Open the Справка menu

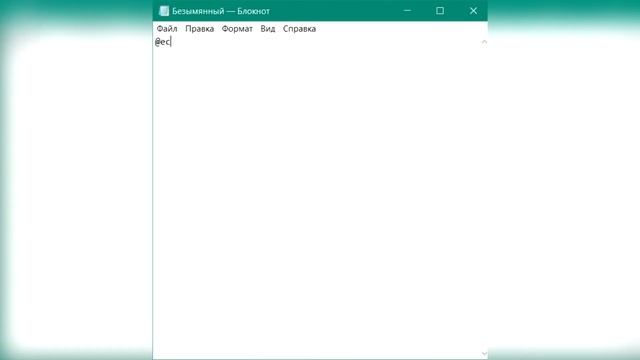point(299,29)
